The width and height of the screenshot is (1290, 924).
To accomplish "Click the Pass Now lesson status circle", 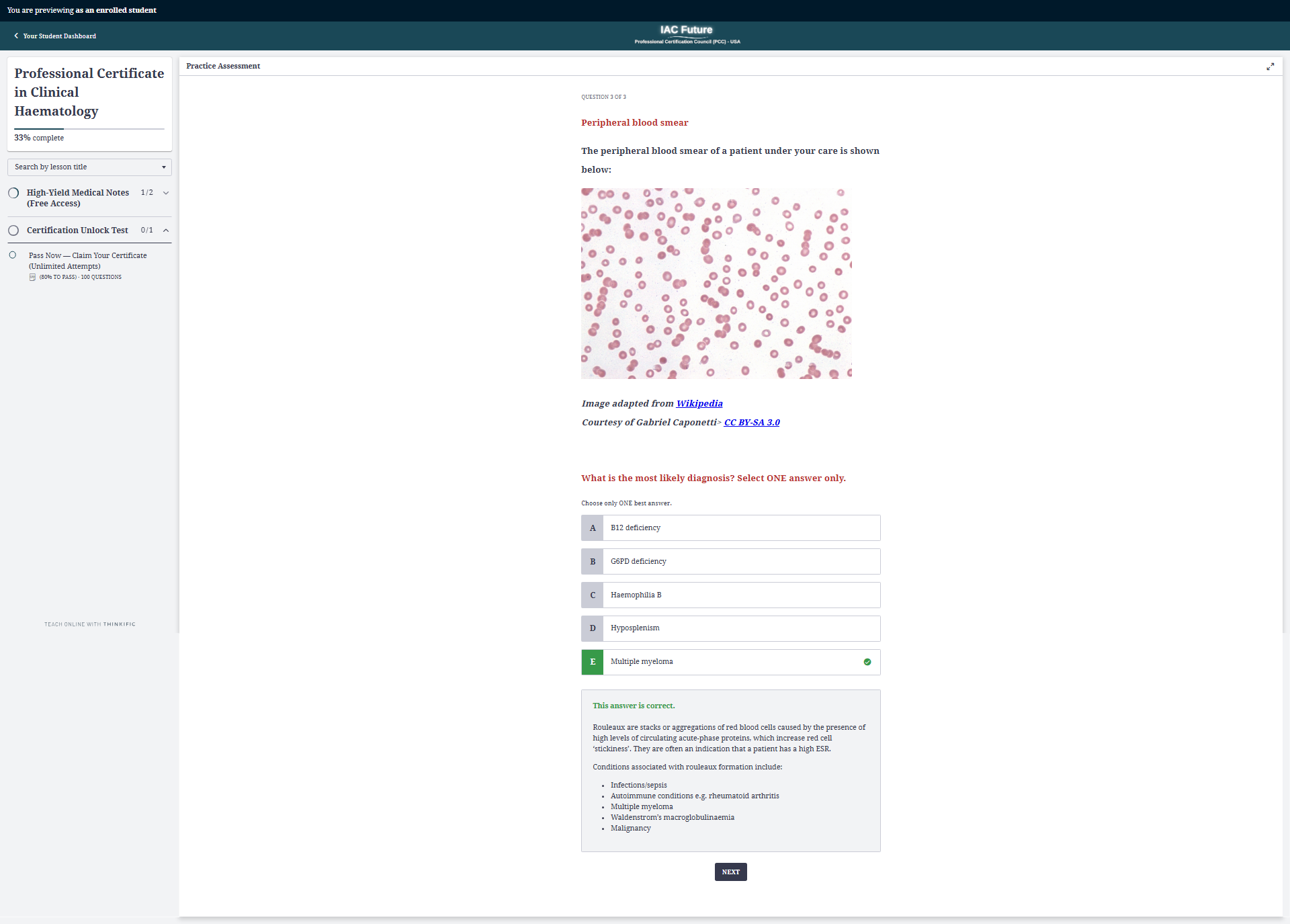I will click(x=13, y=255).
